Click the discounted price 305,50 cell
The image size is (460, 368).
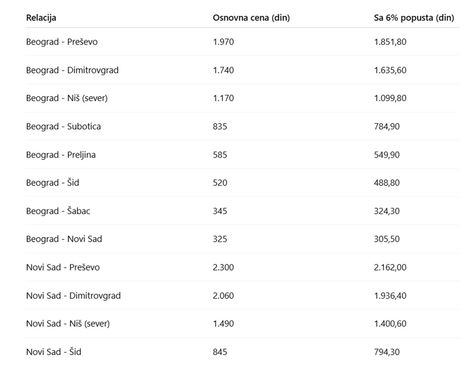[x=387, y=239]
